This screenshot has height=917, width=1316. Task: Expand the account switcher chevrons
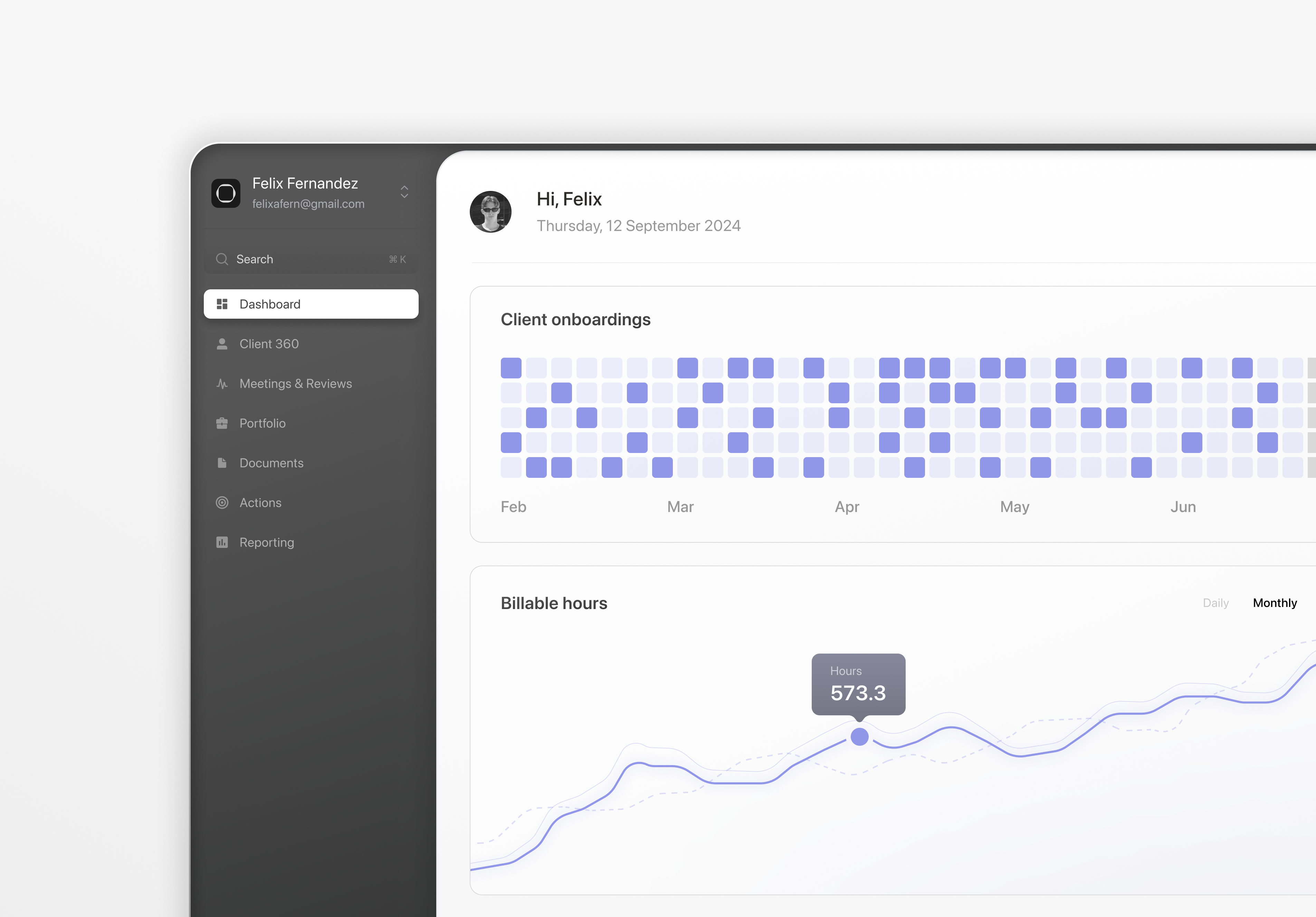point(404,192)
